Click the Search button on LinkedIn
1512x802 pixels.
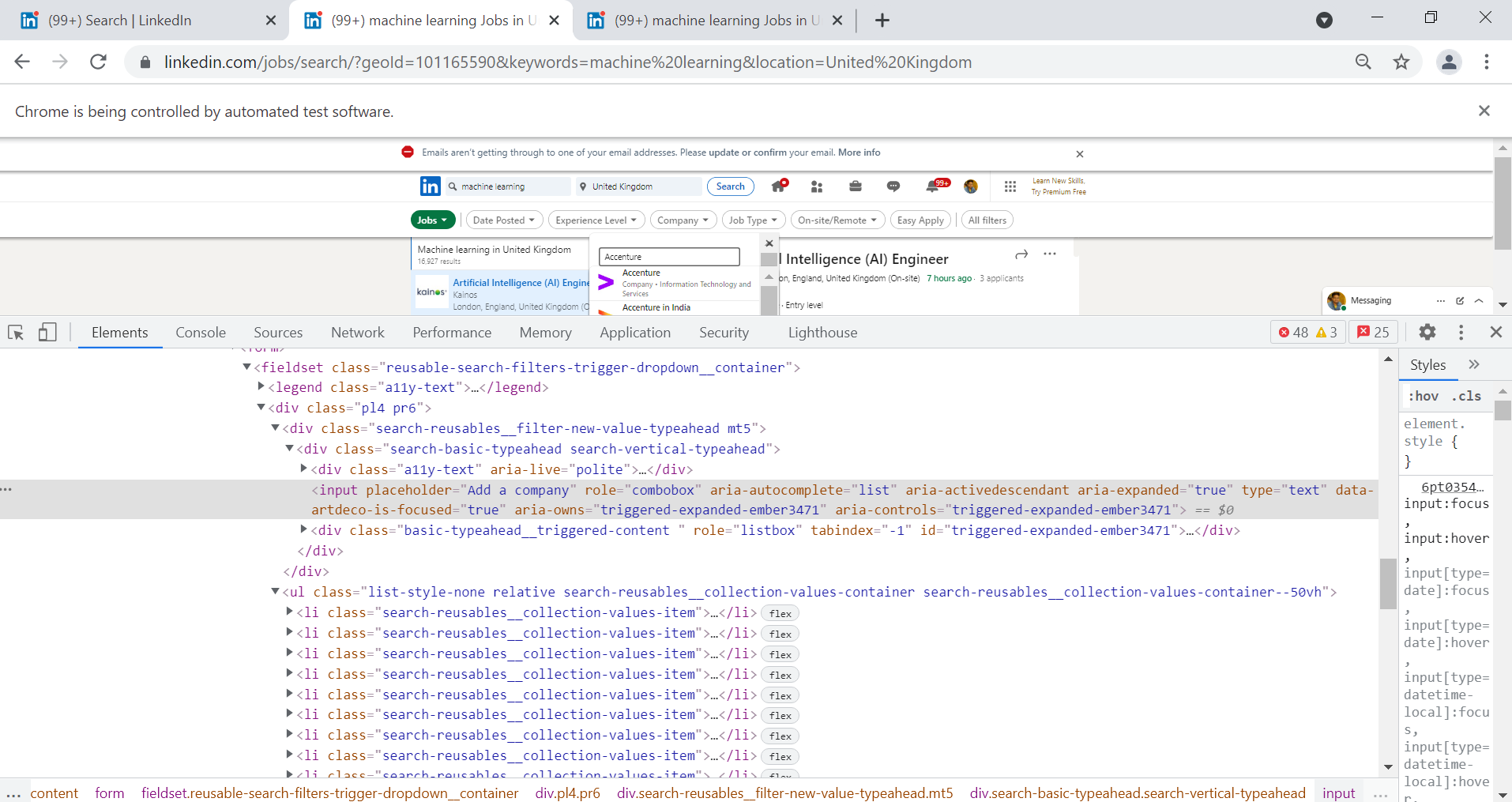[730, 186]
